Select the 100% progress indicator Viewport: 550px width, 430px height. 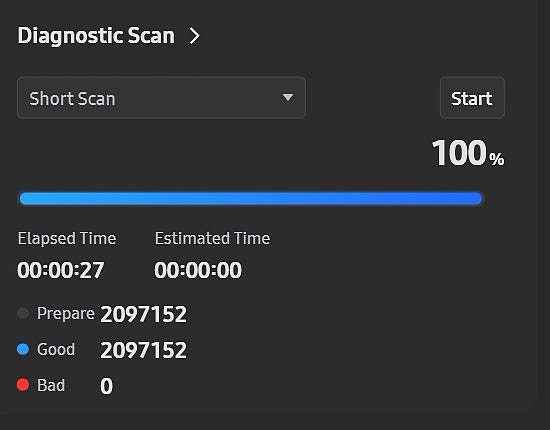pos(468,153)
